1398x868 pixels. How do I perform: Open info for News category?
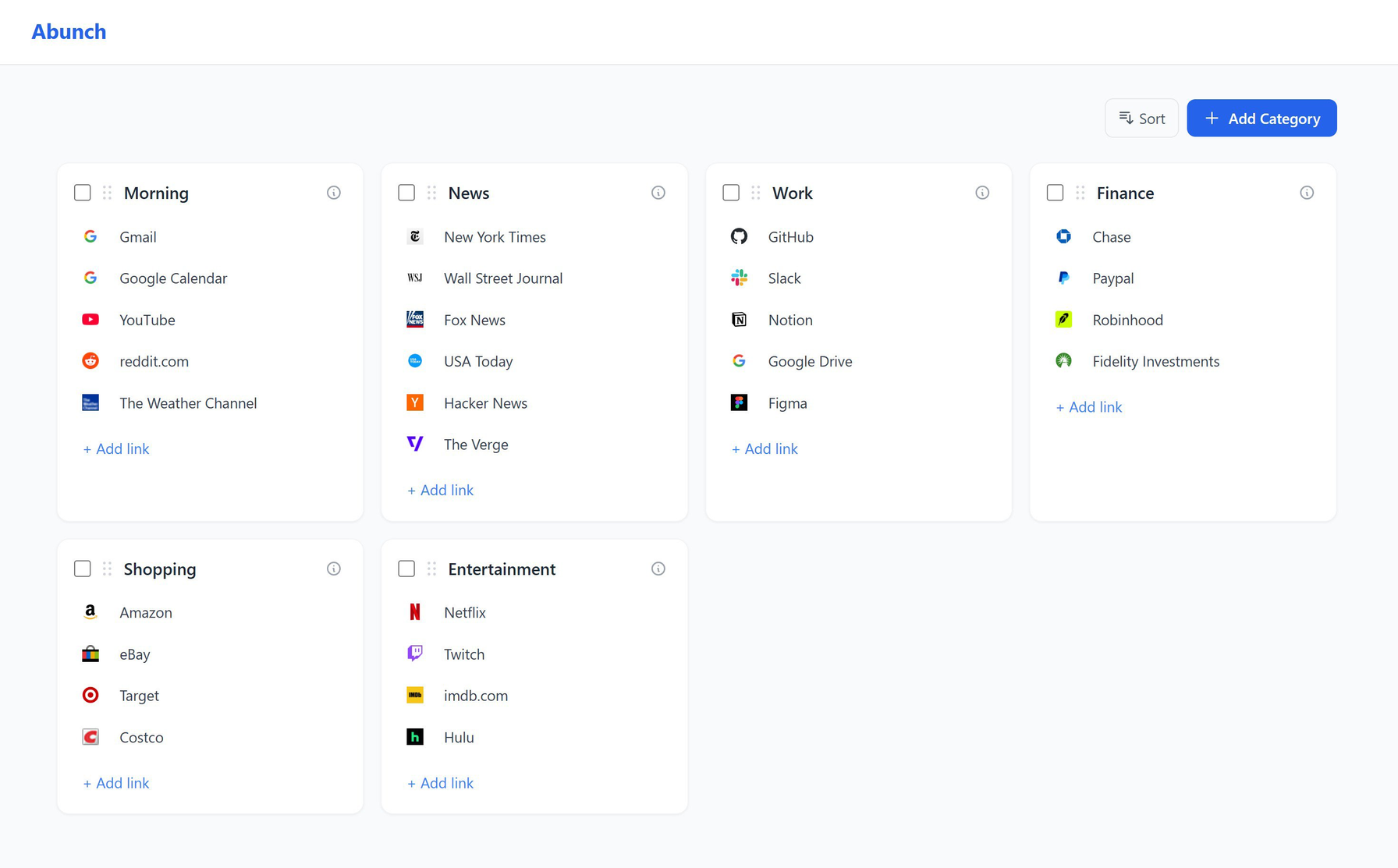(x=658, y=193)
